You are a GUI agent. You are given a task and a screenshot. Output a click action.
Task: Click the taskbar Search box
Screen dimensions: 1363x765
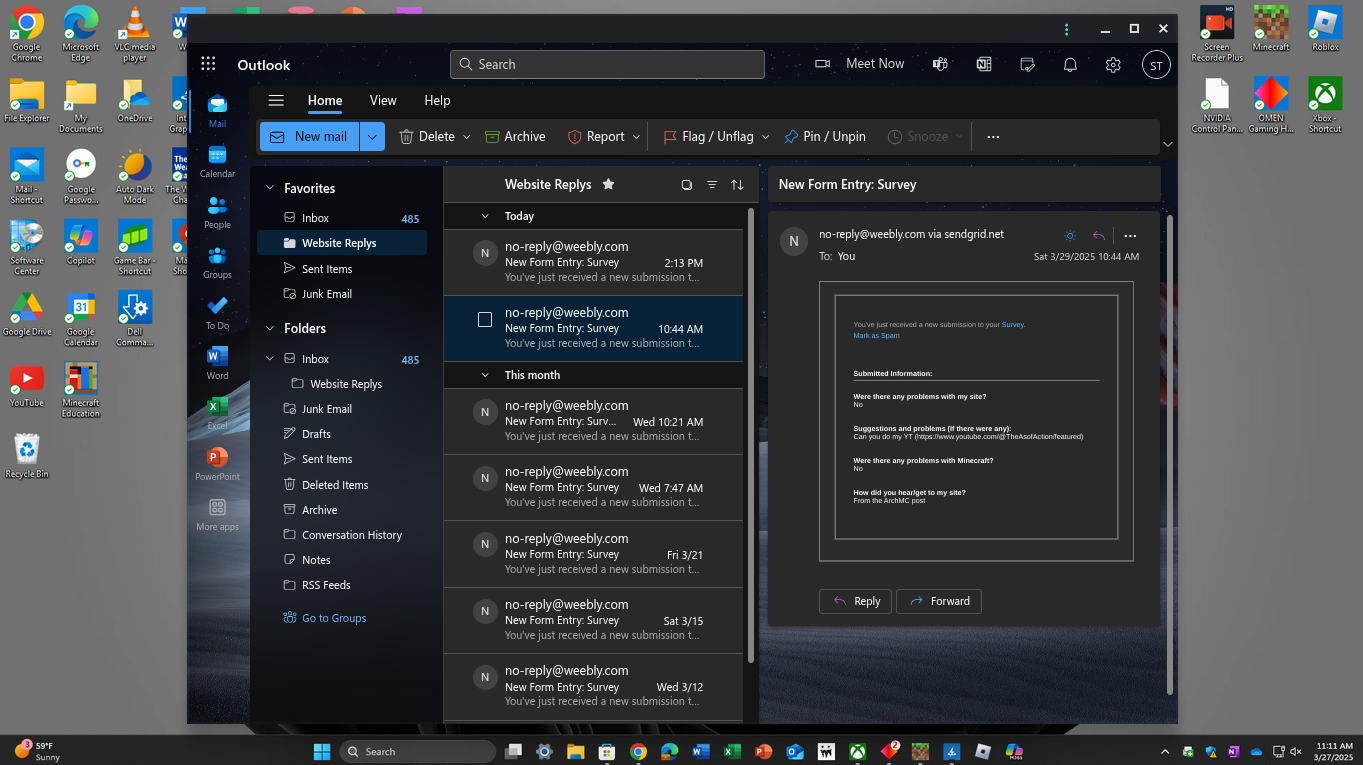click(x=418, y=751)
